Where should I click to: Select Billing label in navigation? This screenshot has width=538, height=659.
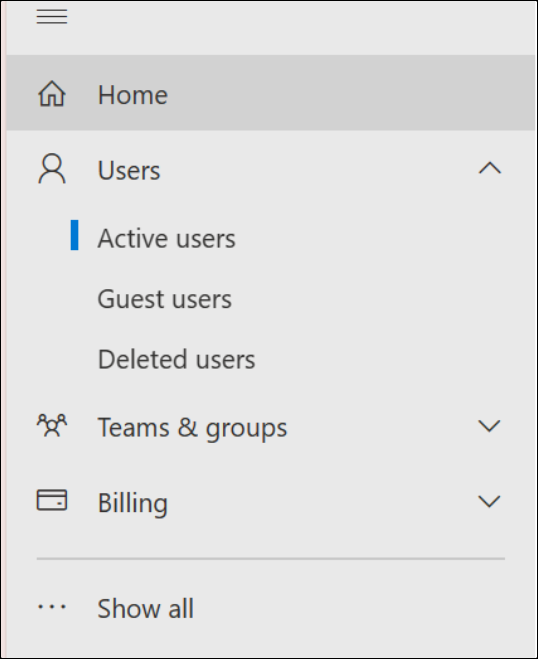(x=133, y=503)
